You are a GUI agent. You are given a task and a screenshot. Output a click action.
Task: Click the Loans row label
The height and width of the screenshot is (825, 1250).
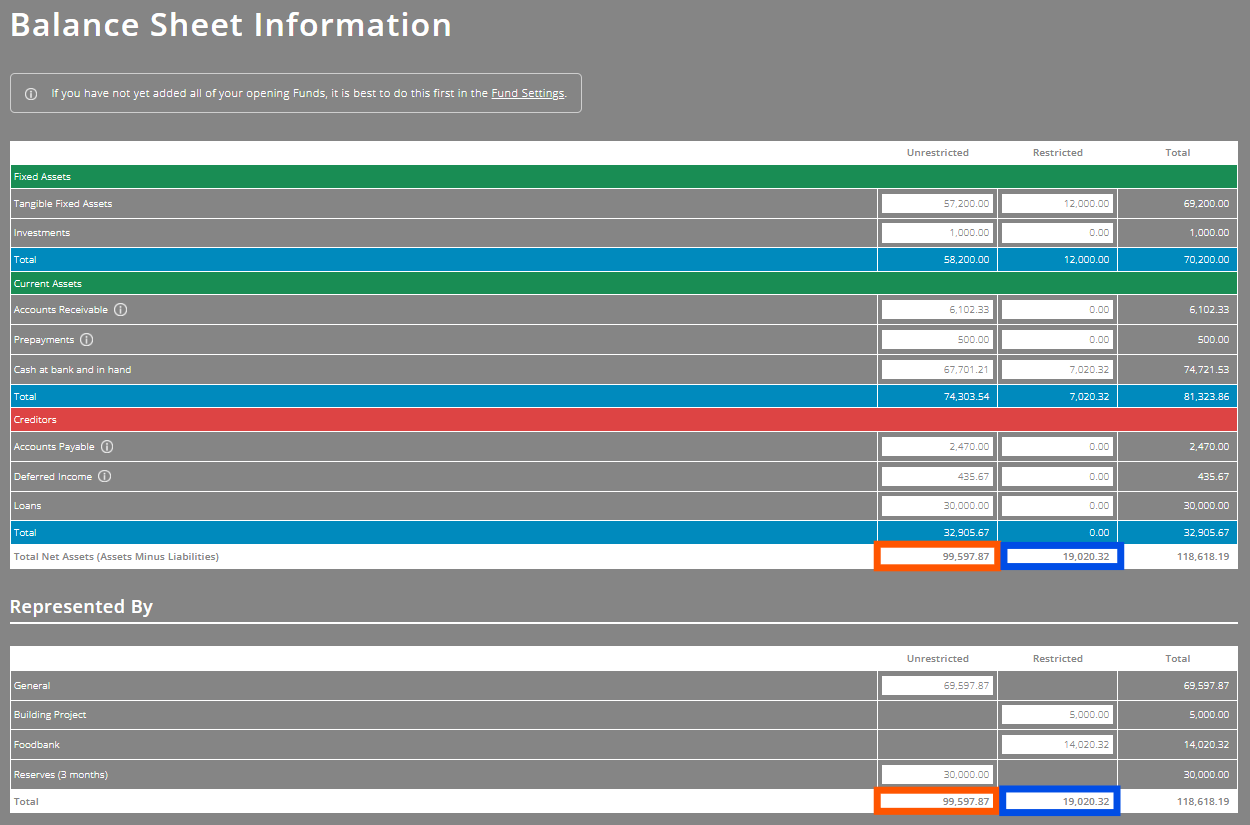point(28,506)
